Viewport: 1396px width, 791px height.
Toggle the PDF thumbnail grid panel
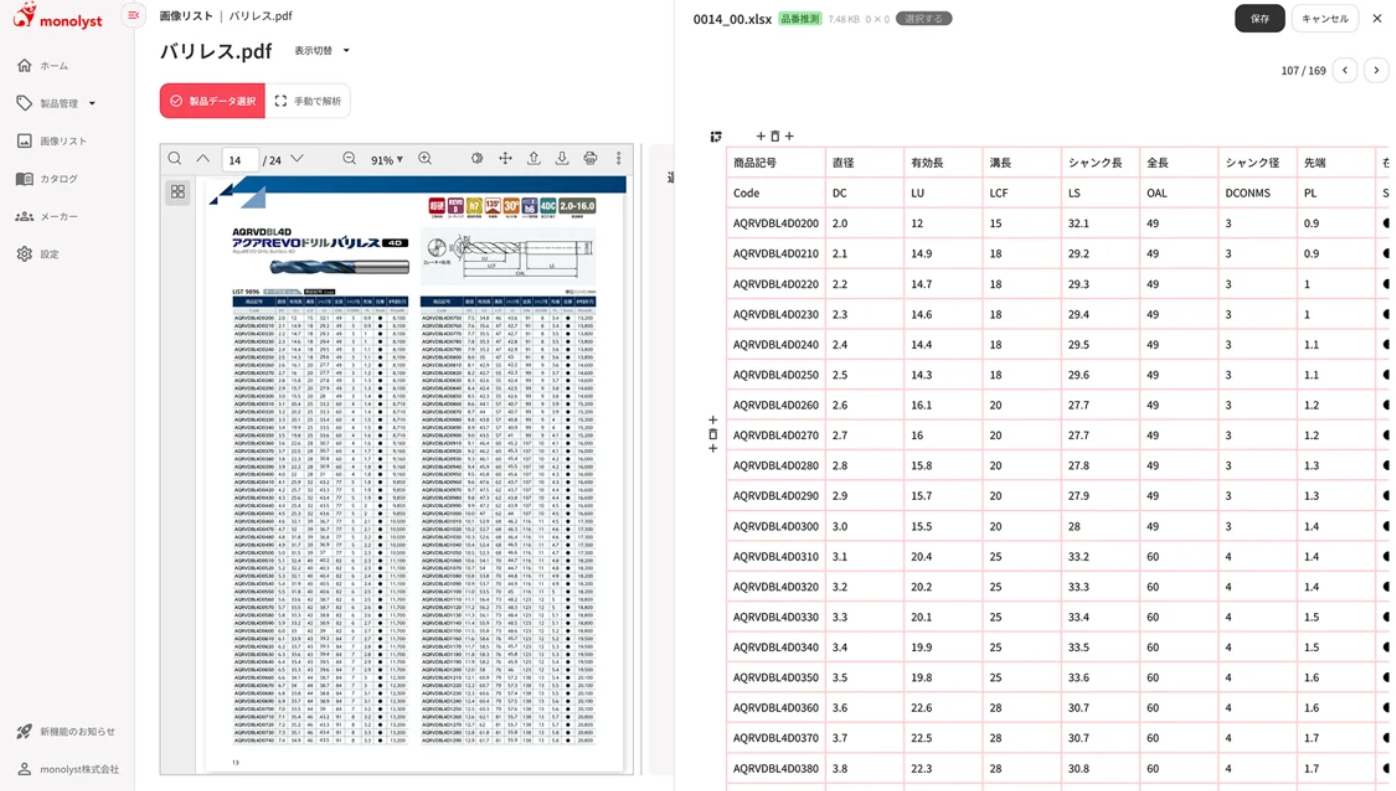point(178,192)
